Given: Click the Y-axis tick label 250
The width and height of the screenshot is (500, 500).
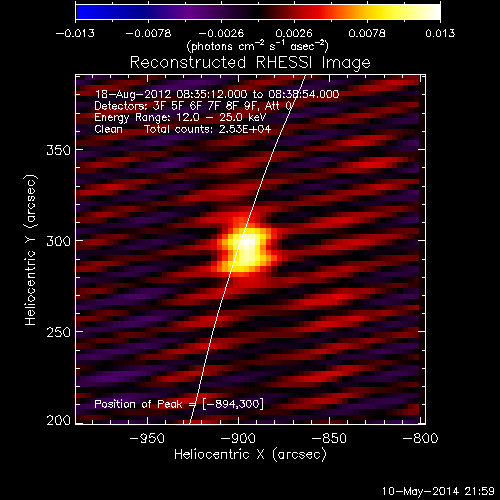Looking at the screenshot, I should pyautogui.click(x=58, y=332).
